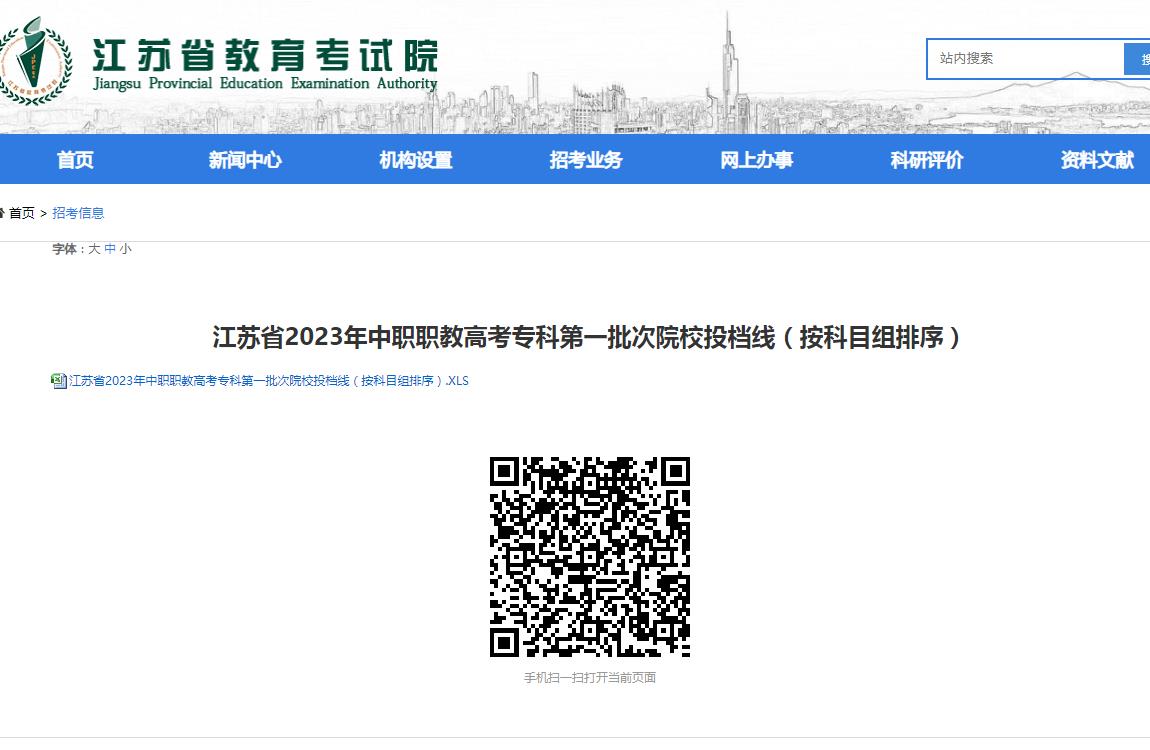The image size is (1150, 750).
Task: Open 招考信息 breadcrumb link
Action: point(78,213)
